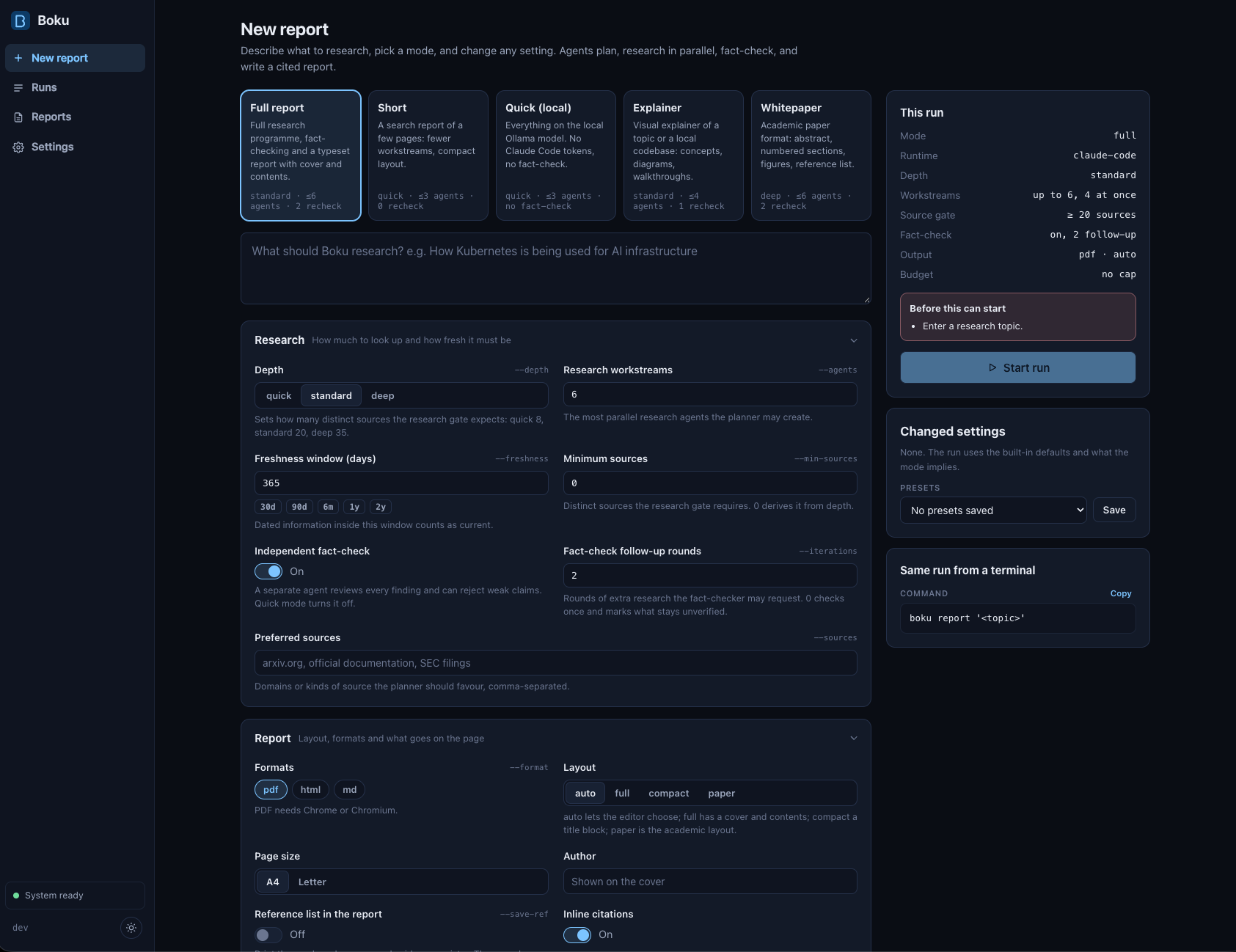The image size is (1236, 952).
Task: Open the No presets saved dropdown
Action: click(993, 510)
